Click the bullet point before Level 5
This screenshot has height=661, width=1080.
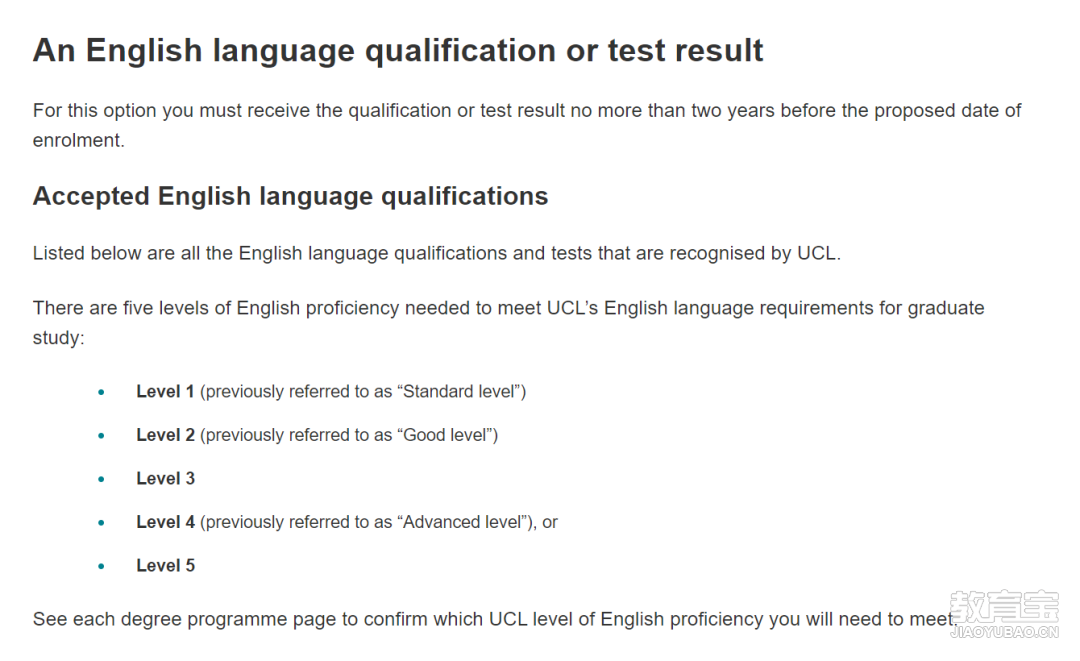pos(101,566)
